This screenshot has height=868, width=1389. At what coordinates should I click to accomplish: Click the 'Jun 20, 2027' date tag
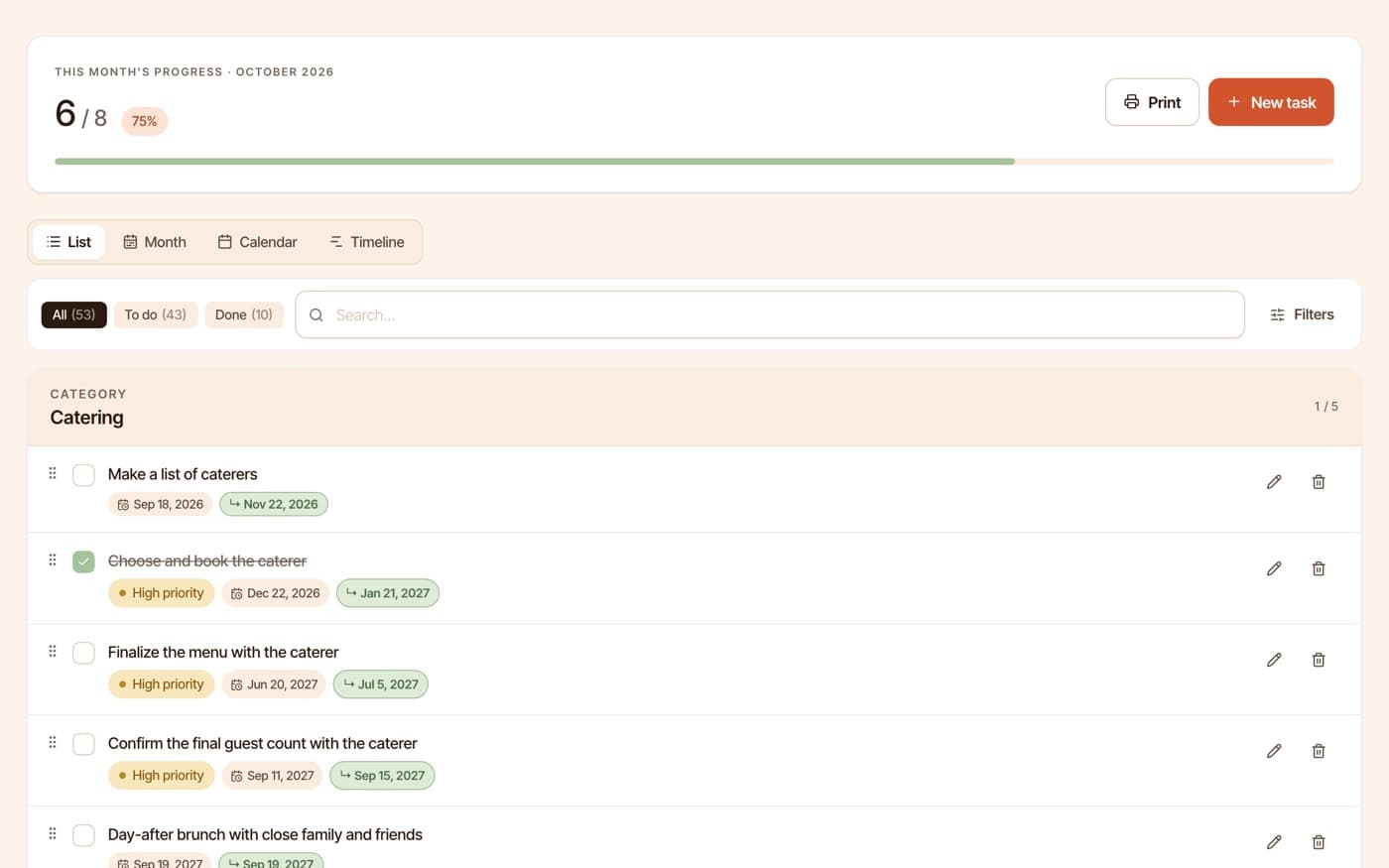(274, 684)
